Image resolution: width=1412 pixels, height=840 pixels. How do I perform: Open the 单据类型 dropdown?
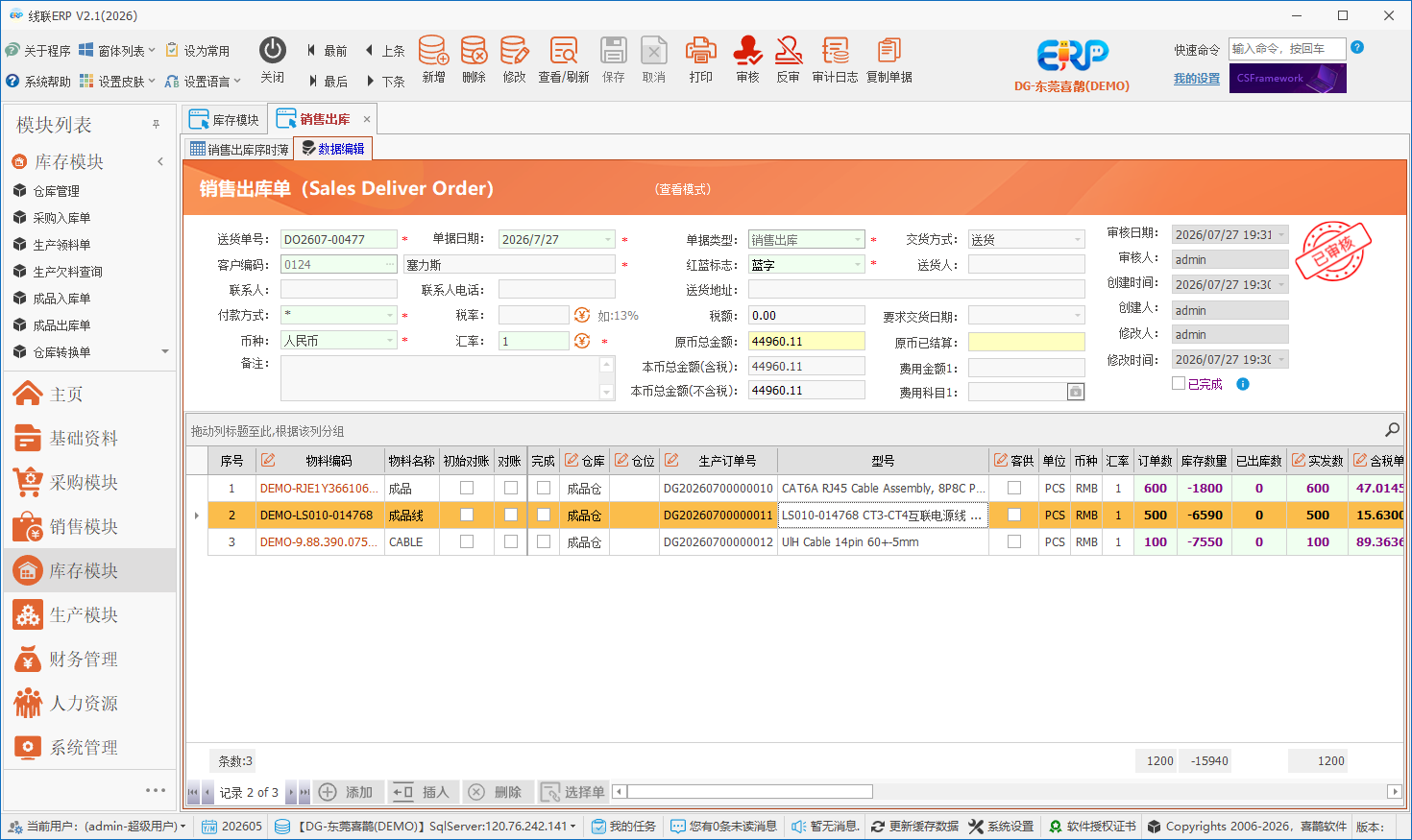pos(858,239)
